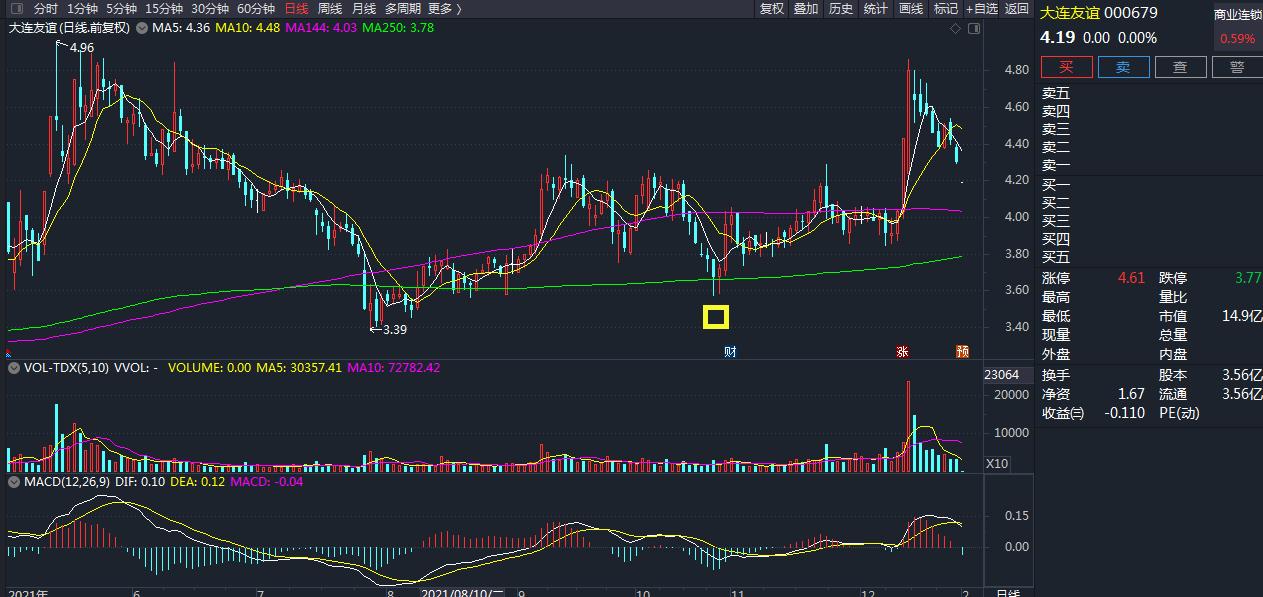Screen dimensions: 1263x597
Task: Expand VOL-TDX indicator dropdown arrow
Action: 13,368
